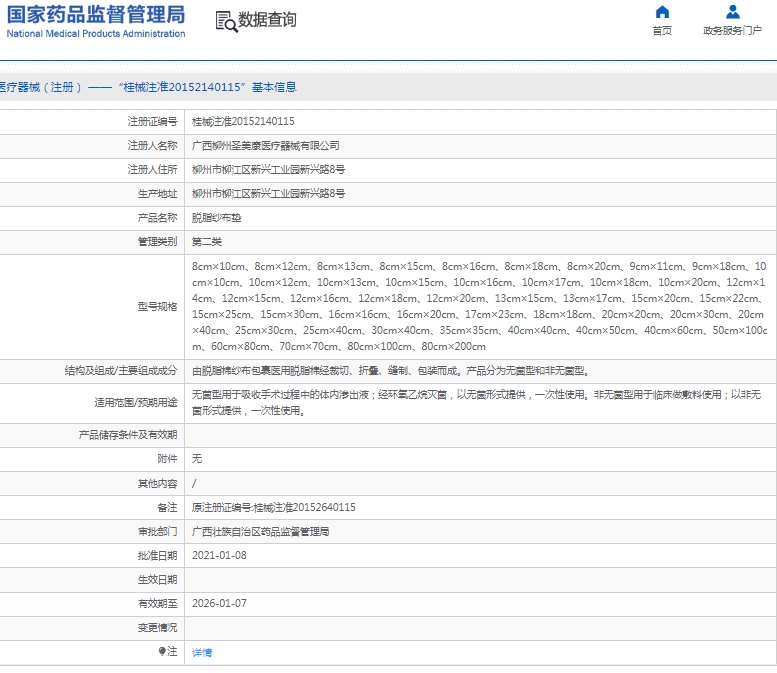Click approving department 广西壮族自治区药品监督管理局
The image size is (777, 673).
(x=261, y=532)
